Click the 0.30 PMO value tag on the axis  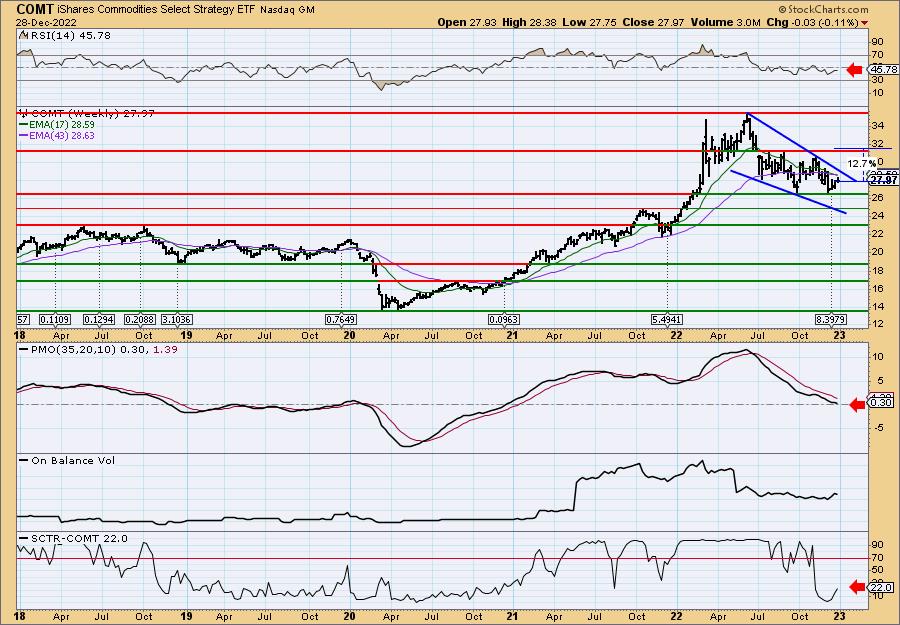tap(881, 403)
